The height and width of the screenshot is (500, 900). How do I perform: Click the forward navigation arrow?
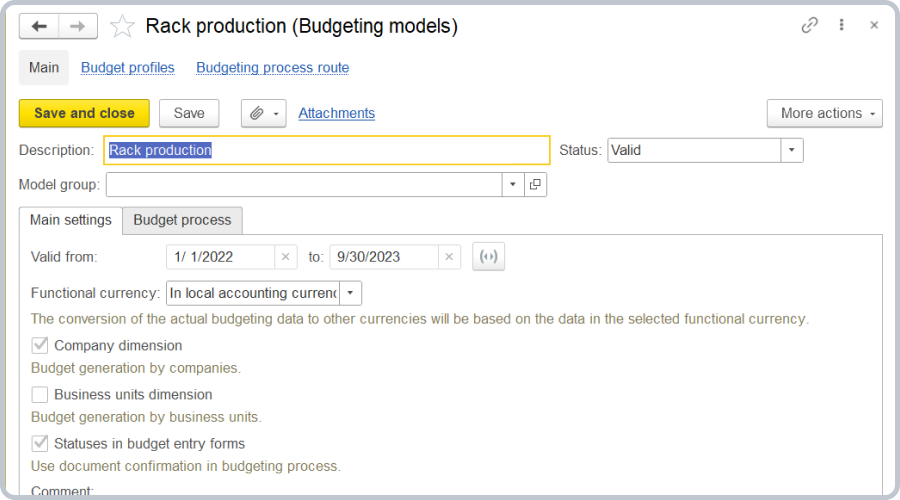click(78, 27)
